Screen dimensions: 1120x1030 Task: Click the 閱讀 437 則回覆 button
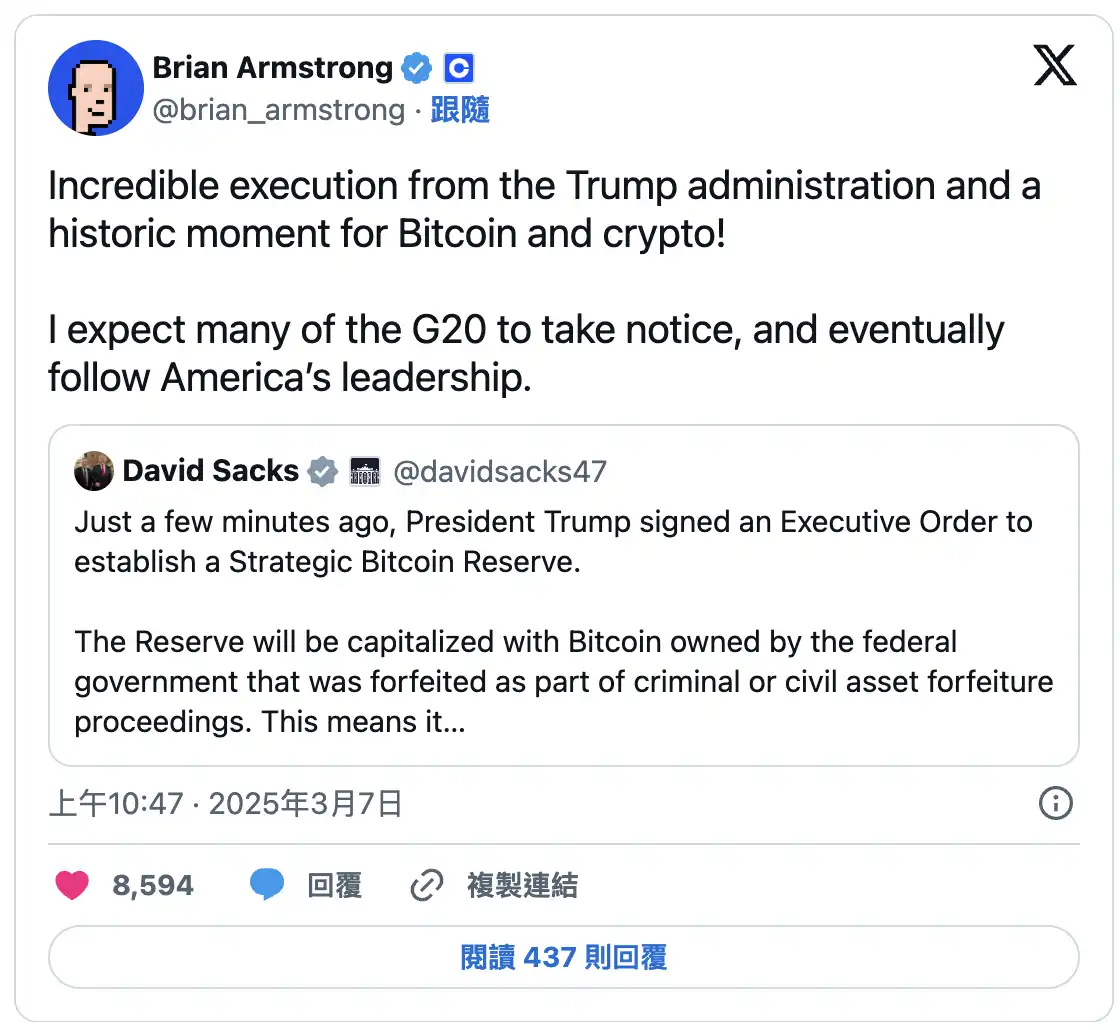[x=564, y=957]
